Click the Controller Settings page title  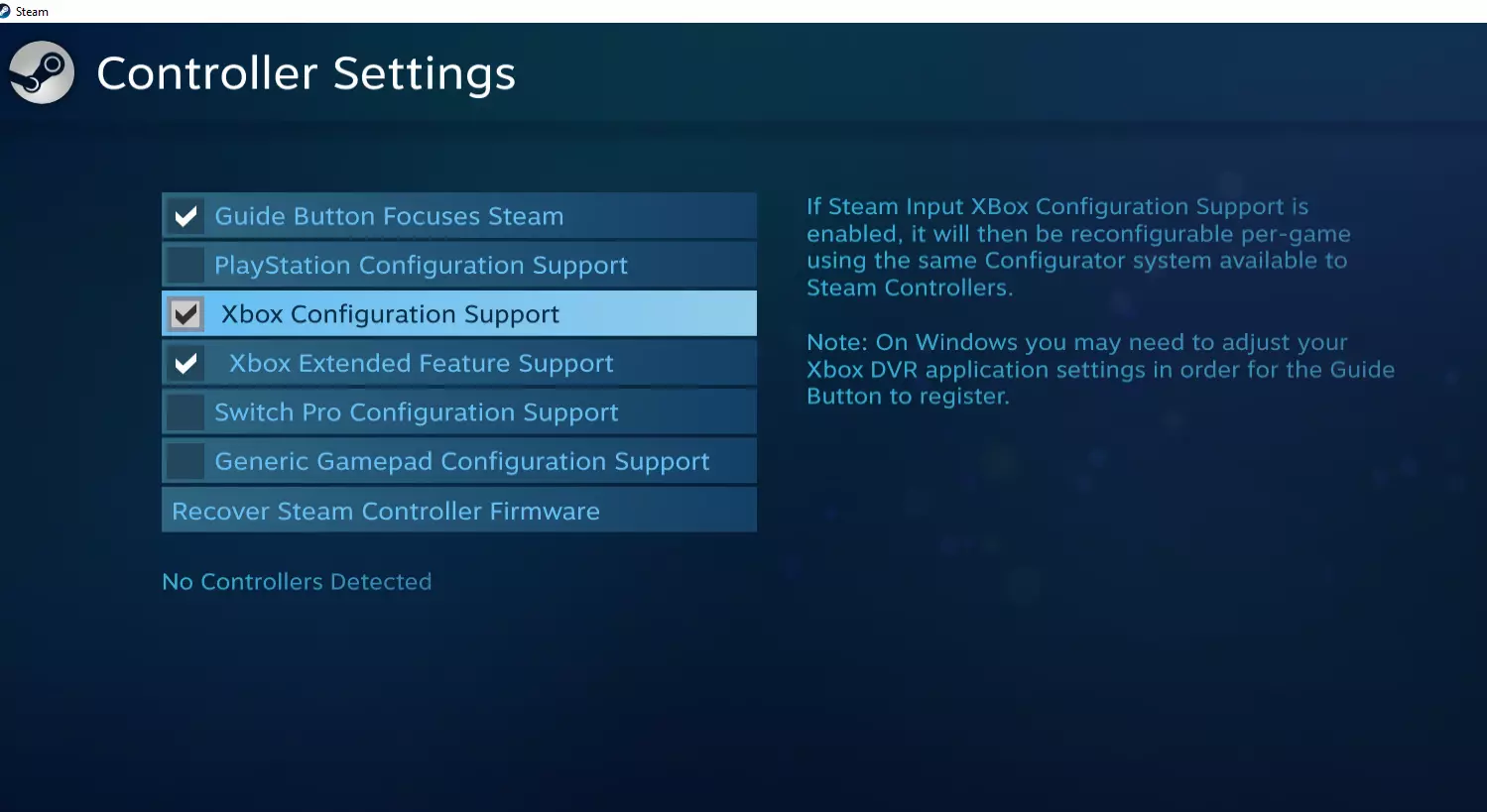pyautogui.click(x=306, y=73)
